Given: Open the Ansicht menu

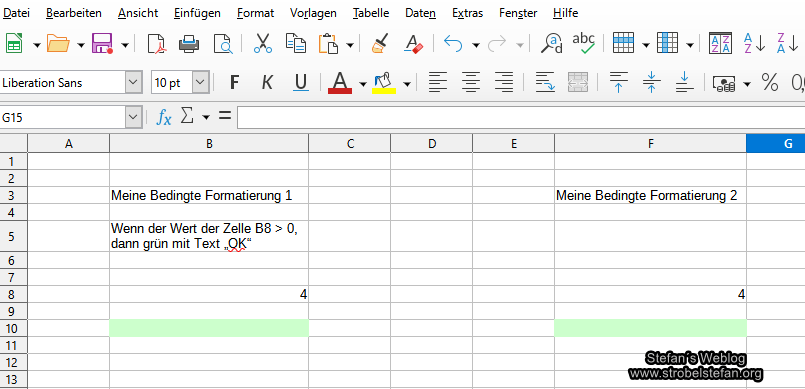Looking at the screenshot, I should tap(138, 13).
